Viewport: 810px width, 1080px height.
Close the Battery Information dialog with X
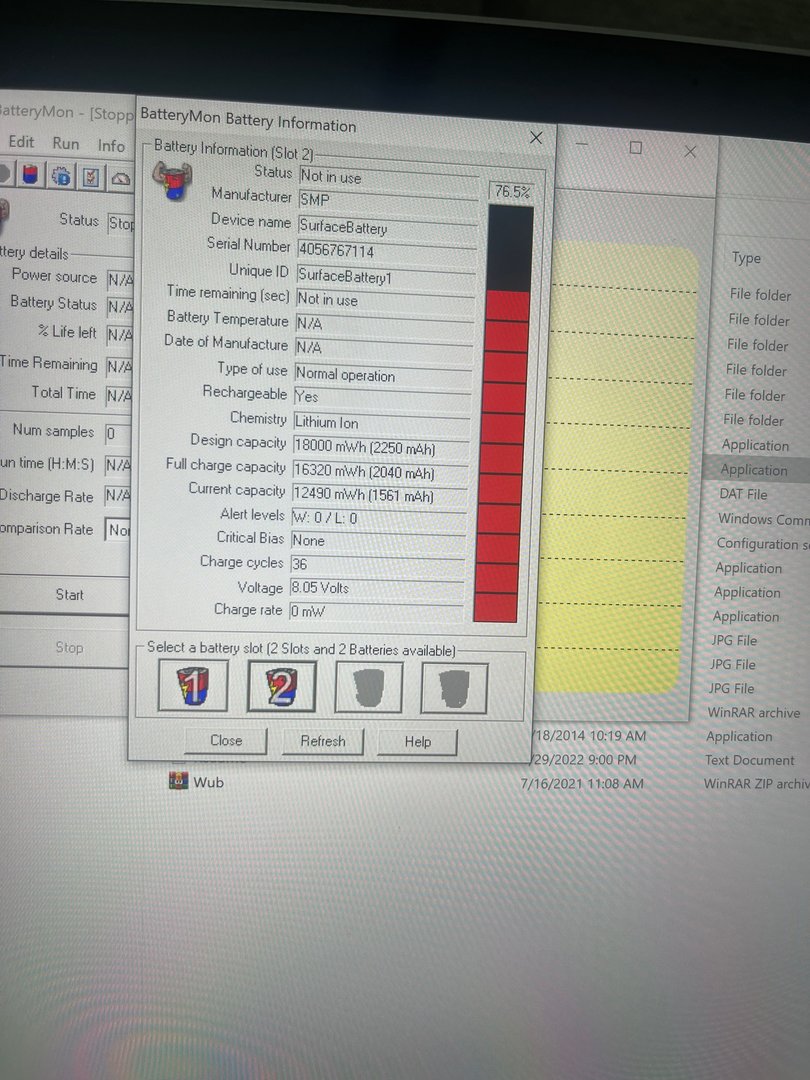536,138
